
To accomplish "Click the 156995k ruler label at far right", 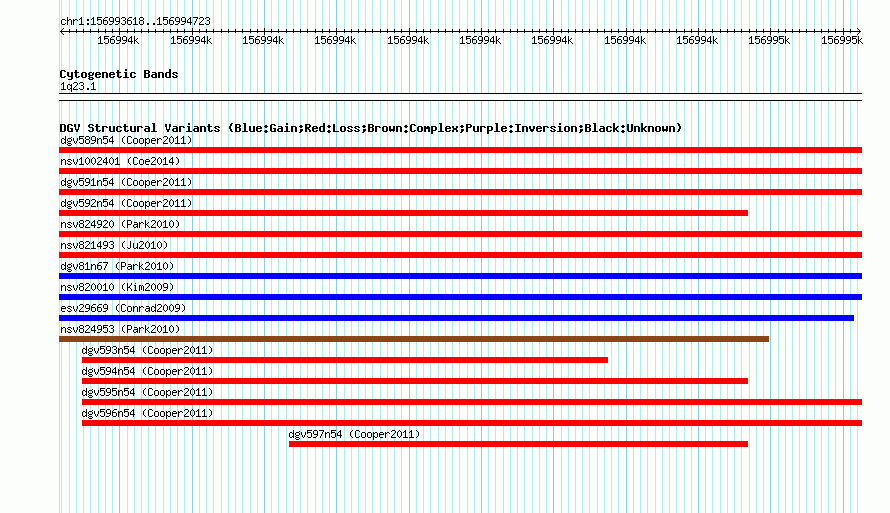I will point(842,40).
